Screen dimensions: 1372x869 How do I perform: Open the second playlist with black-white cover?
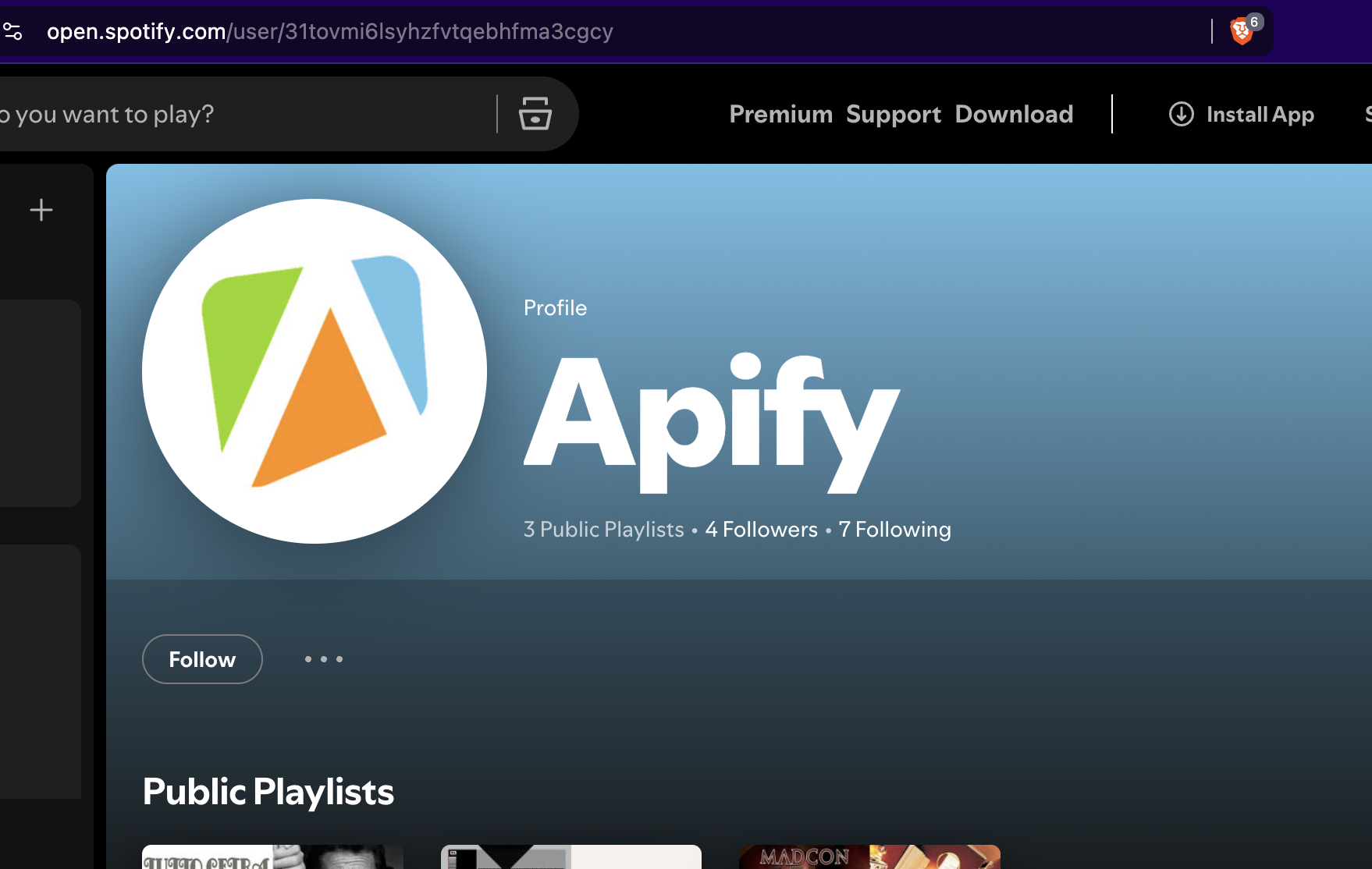point(571,857)
